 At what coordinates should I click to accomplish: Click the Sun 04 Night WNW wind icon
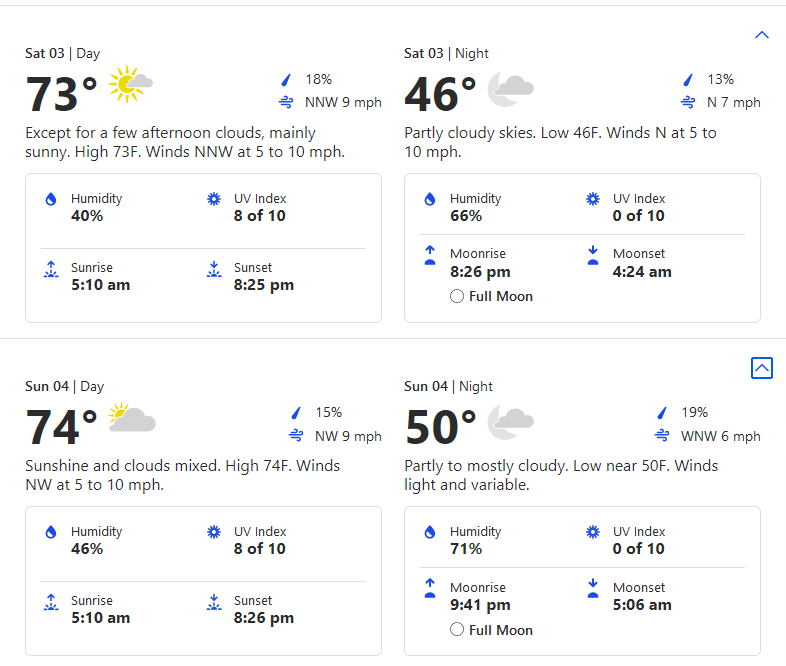662,435
